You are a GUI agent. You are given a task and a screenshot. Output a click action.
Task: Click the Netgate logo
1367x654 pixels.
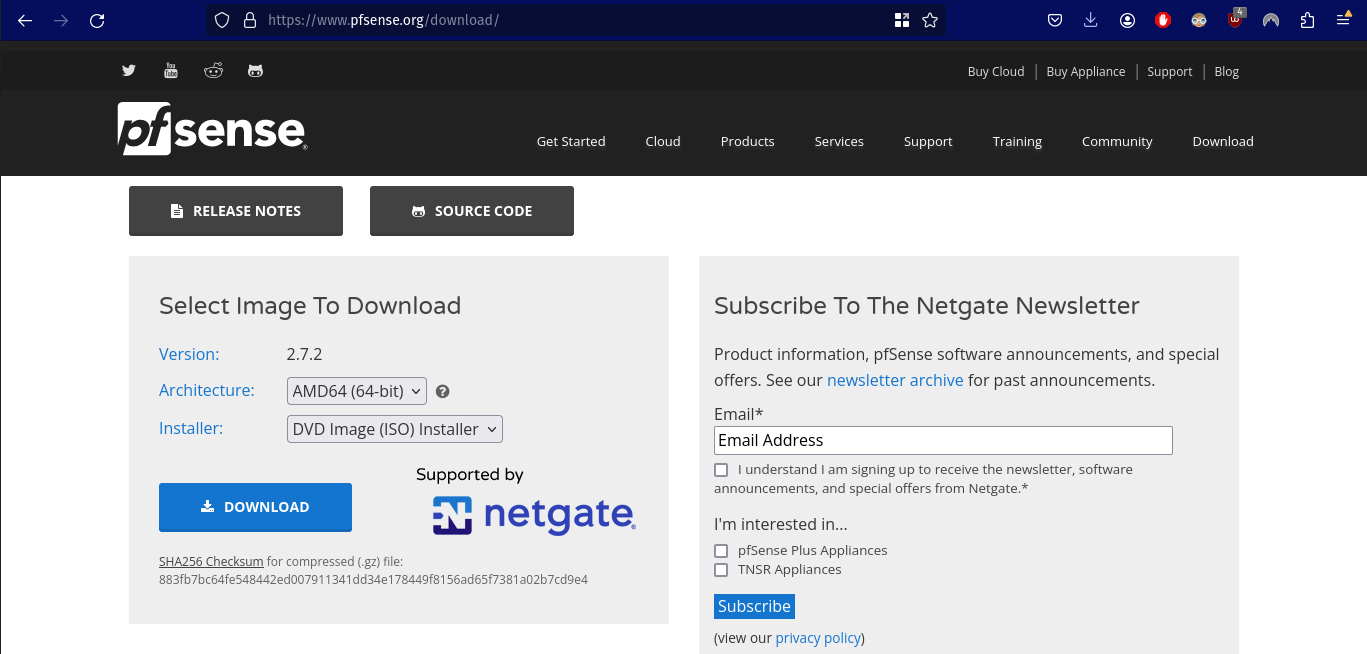click(534, 515)
